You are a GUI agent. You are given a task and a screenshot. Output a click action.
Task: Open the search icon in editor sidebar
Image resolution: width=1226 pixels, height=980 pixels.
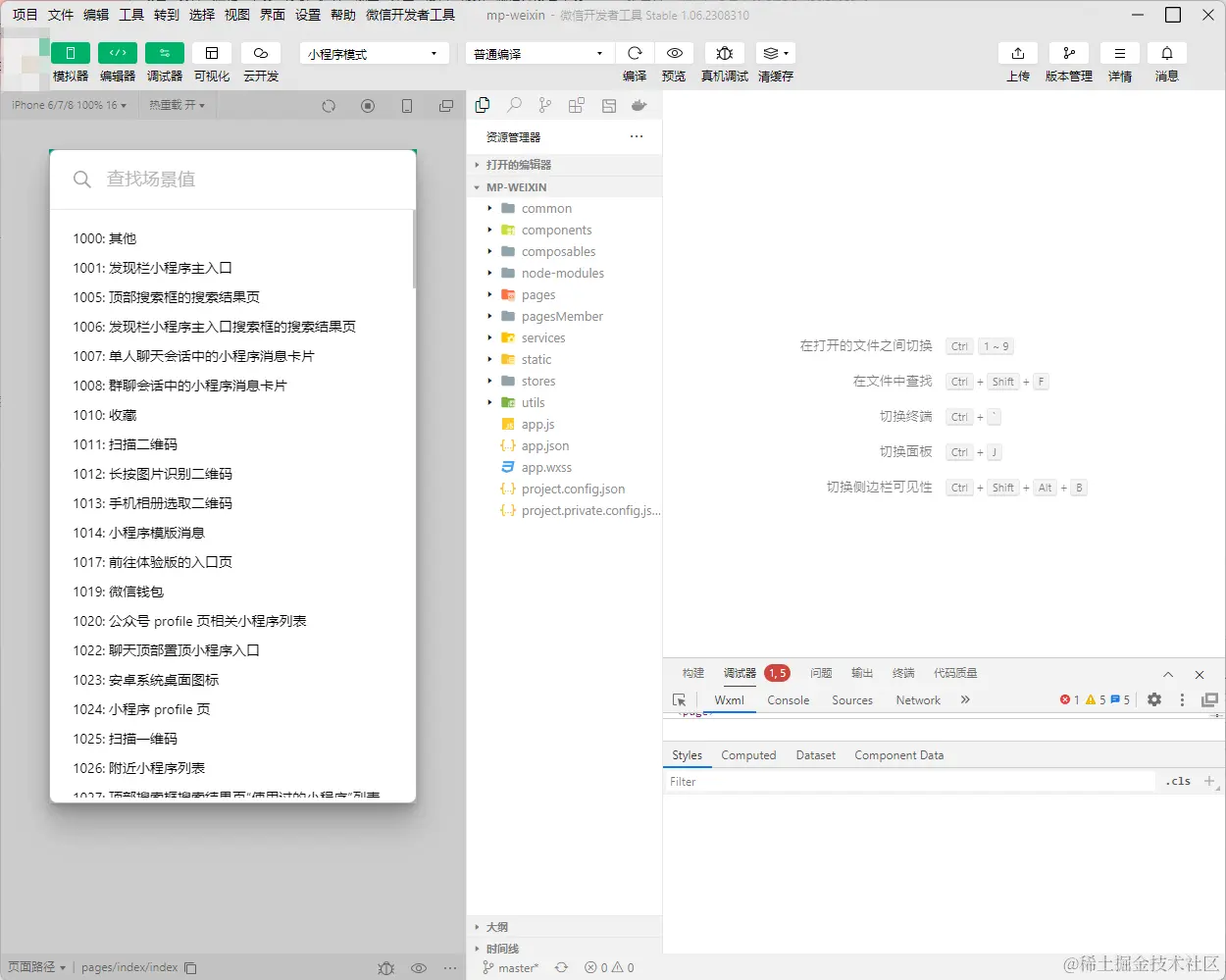514,105
